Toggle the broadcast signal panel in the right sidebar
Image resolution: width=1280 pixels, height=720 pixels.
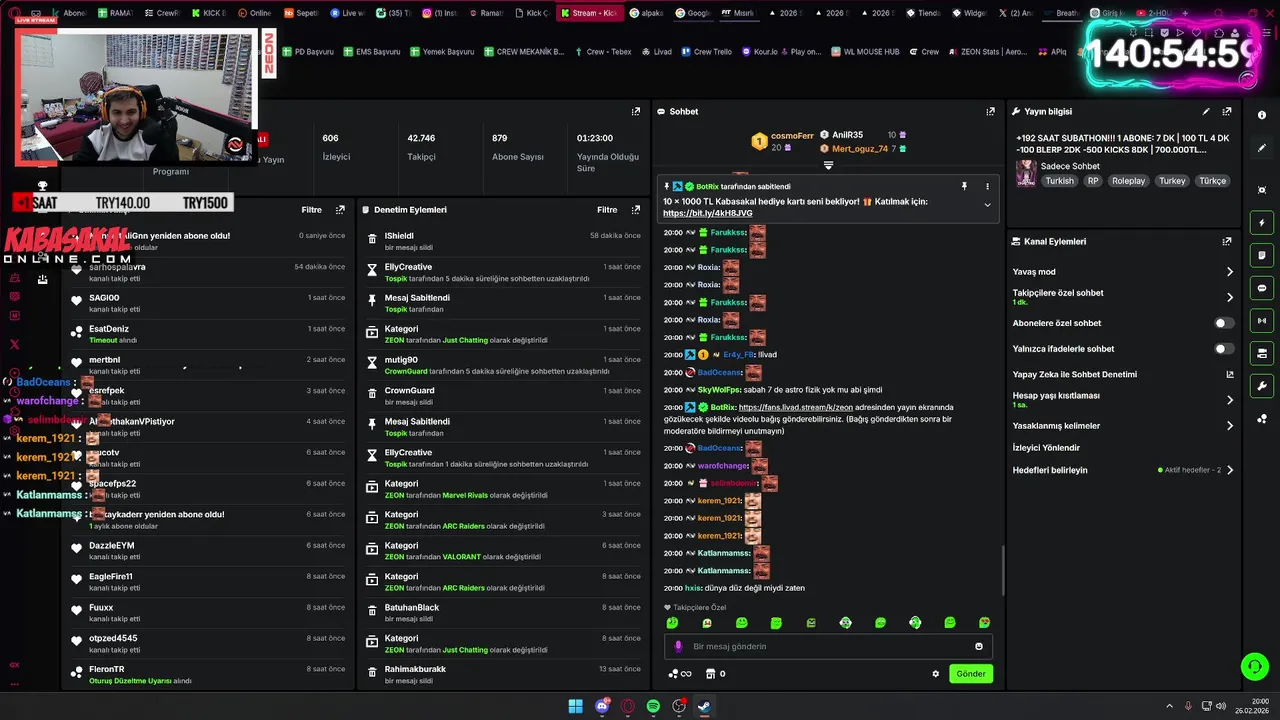tap(1262, 321)
